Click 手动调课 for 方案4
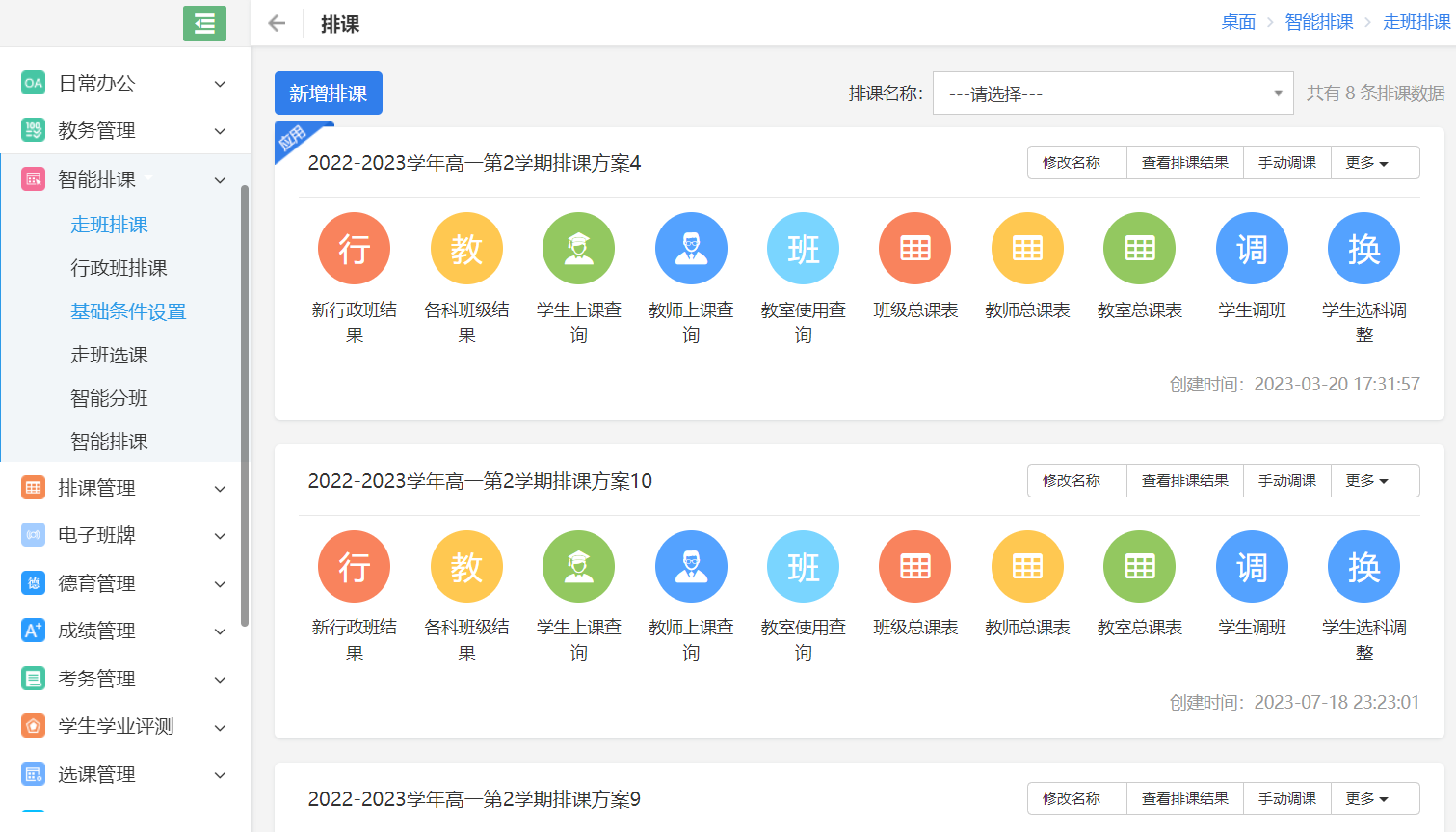 pyautogui.click(x=1287, y=163)
